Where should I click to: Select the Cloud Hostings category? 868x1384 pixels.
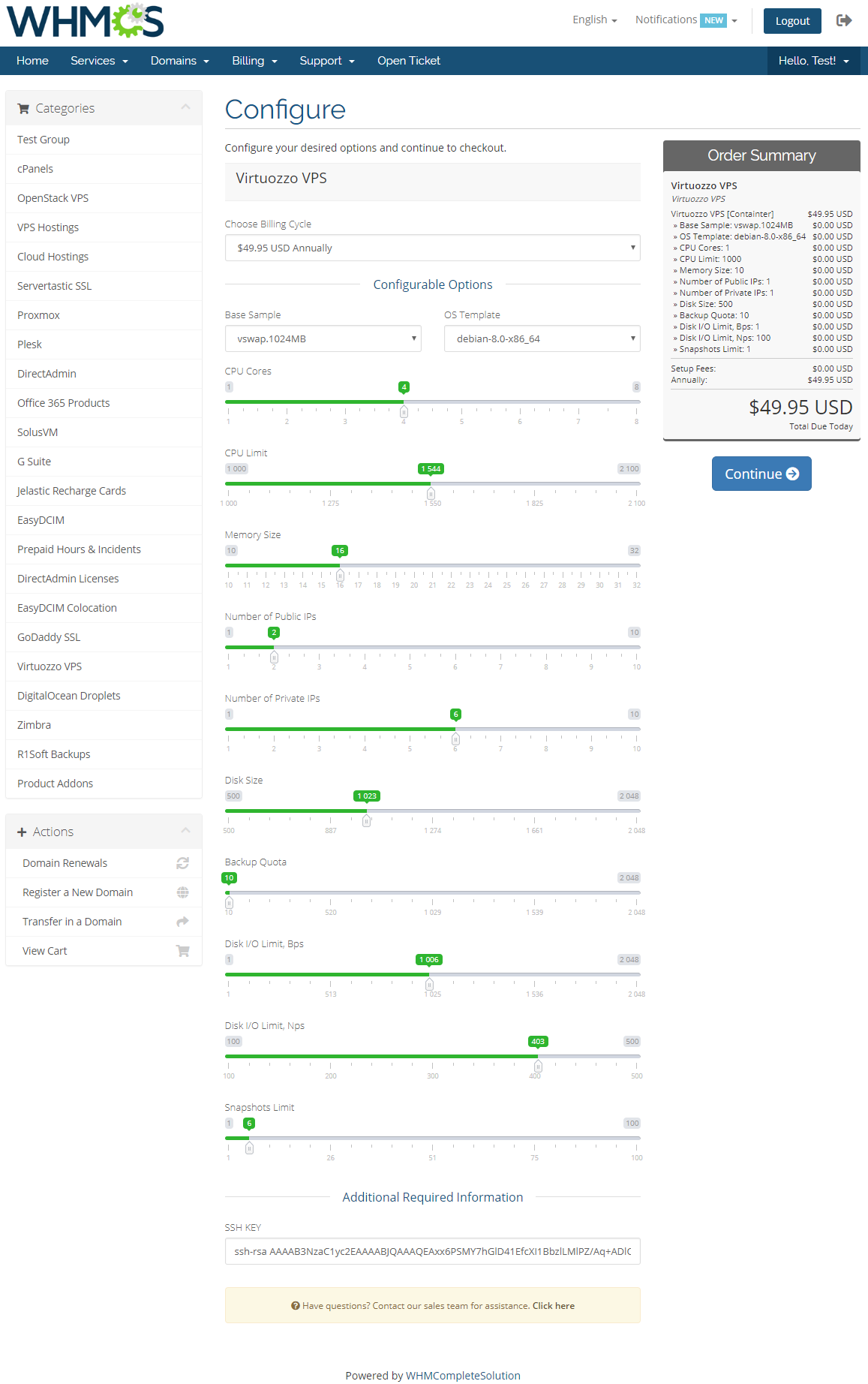pos(104,257)
